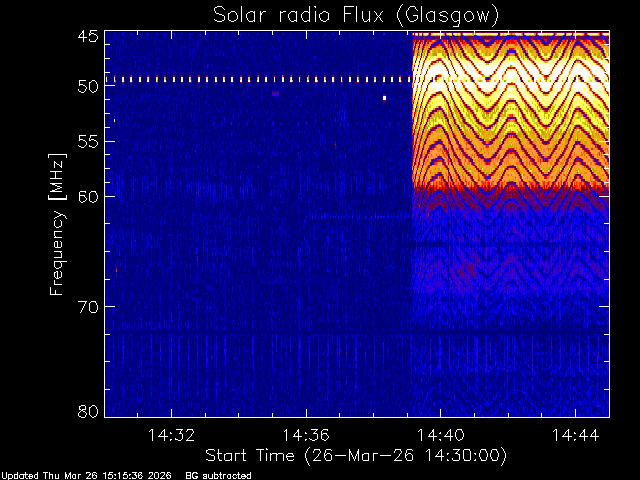The width and height of the screenshot is (640, 480).
Task: Click the title 'Solar radio Flux (Glasgow)'
Action: (x=356, y=16)
